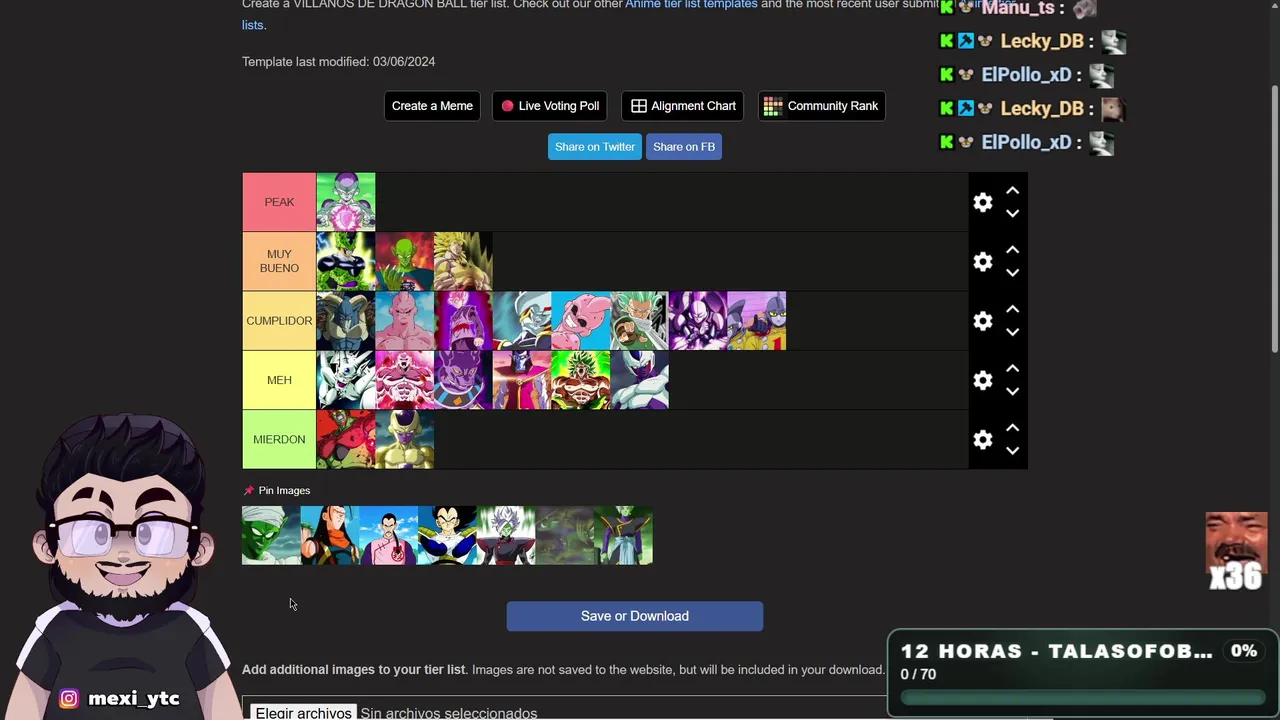
Task: Move MIERDON row down
Action: click(1012, 450)
